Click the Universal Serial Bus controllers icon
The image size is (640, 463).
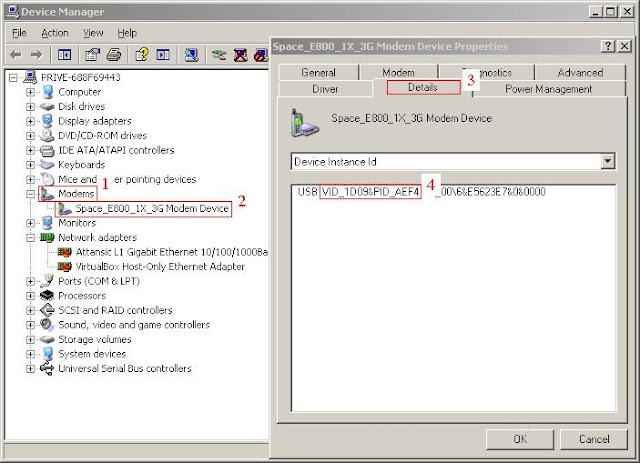click(x=47, y=369)
